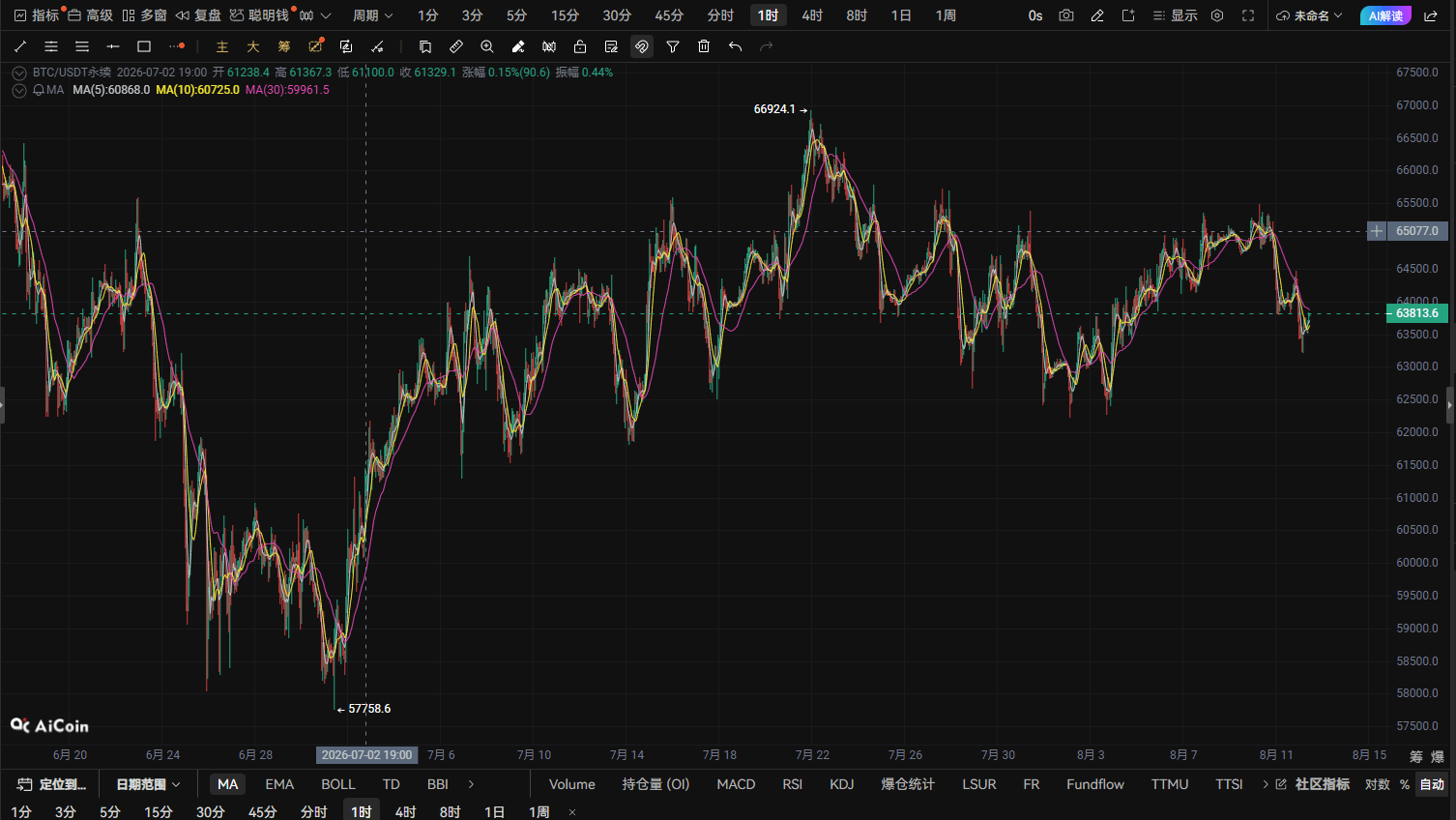Screen dimensions: 1456x820
Task: Toggle the 对数 logarithmic scale
Action: pos(1378,784)
